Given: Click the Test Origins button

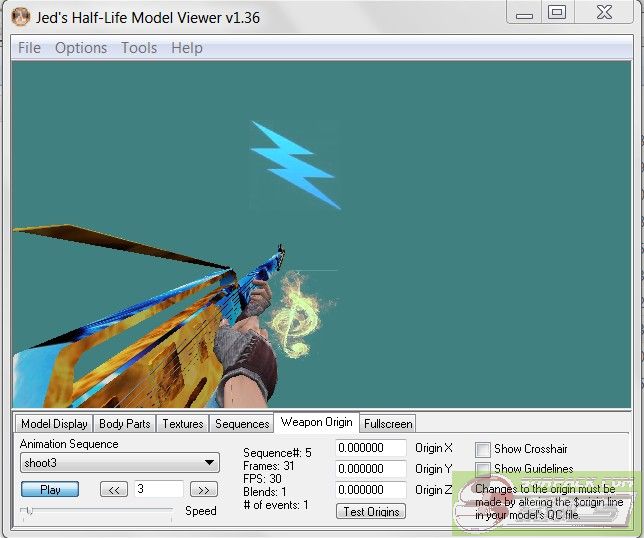Looking at the screenshot, I should (371, 511).
